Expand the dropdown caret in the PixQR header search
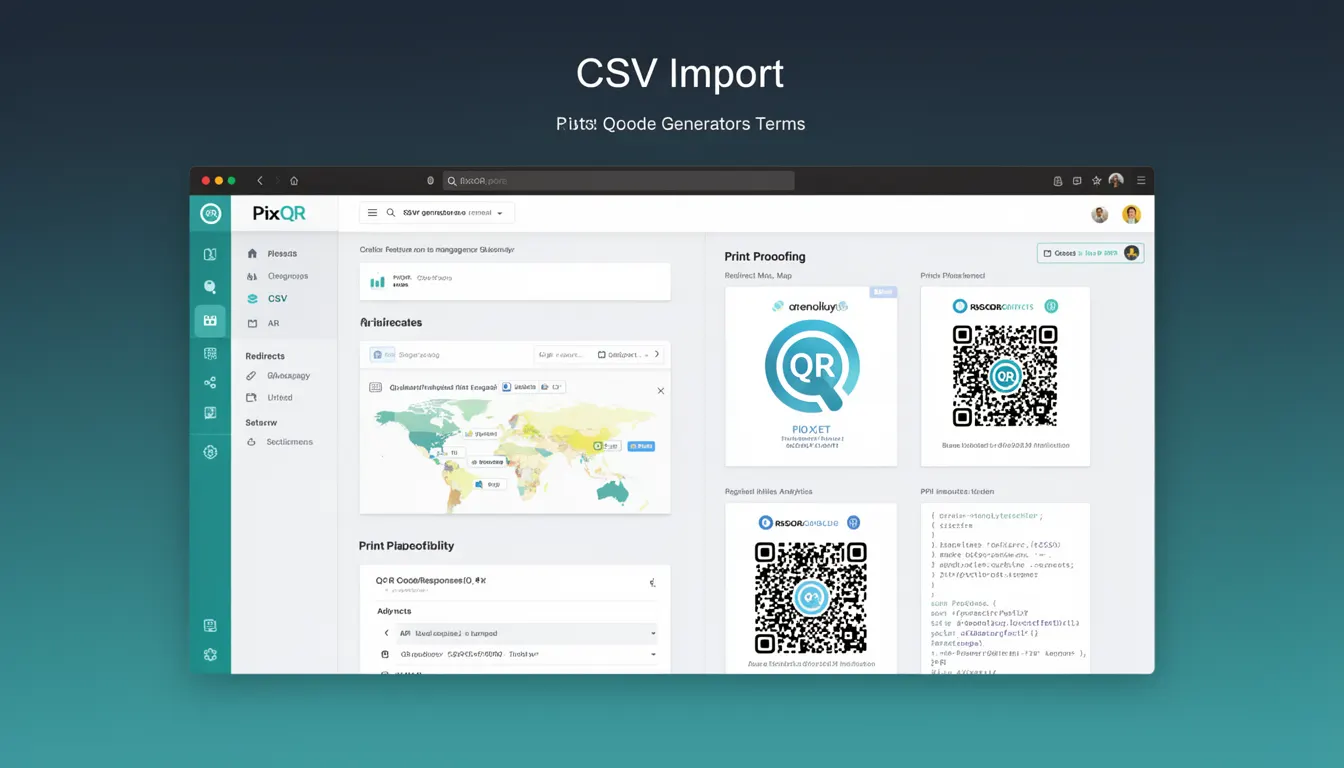This screenshot has width=1344, height=768. pos(499,213)
